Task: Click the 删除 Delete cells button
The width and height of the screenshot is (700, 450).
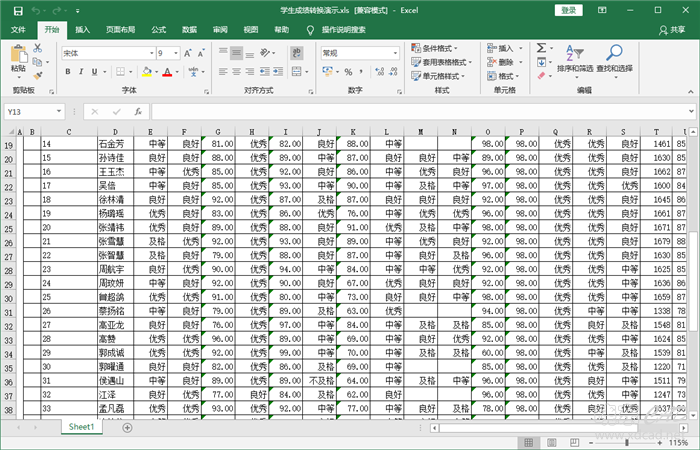Action: tap(505, 62)
